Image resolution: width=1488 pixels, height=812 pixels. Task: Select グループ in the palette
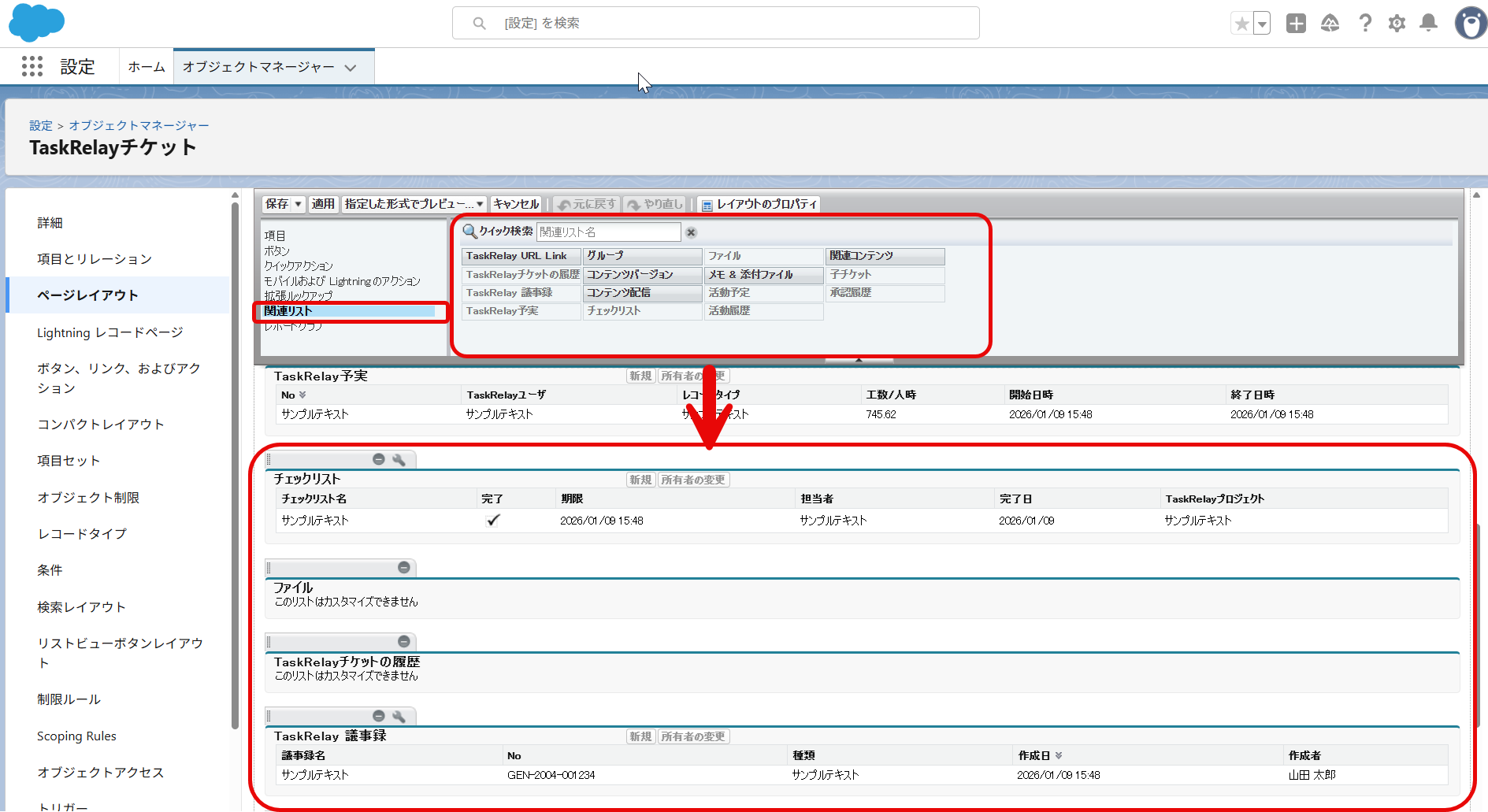coord(643,256)
